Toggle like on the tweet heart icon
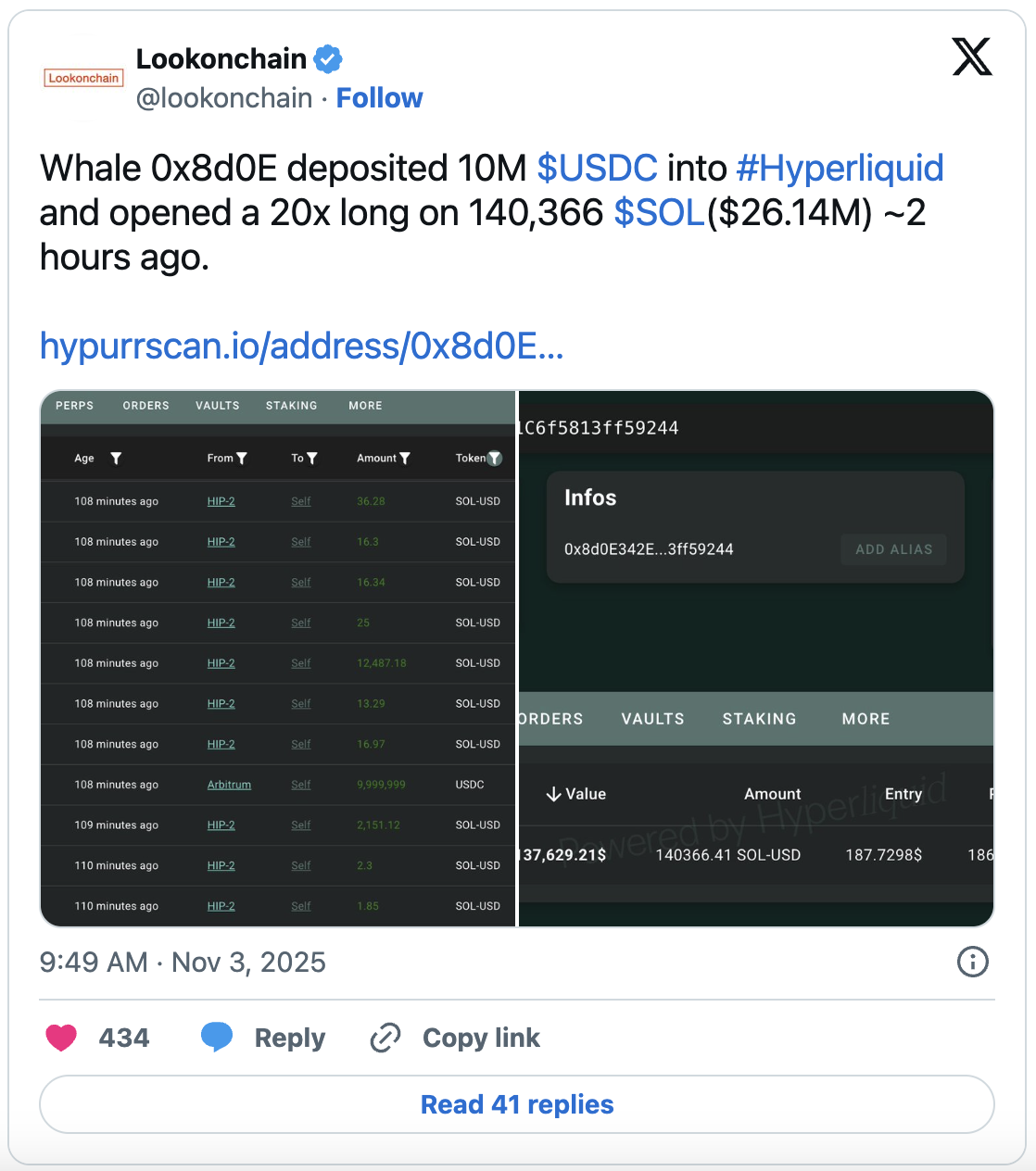 [60, 1038]
